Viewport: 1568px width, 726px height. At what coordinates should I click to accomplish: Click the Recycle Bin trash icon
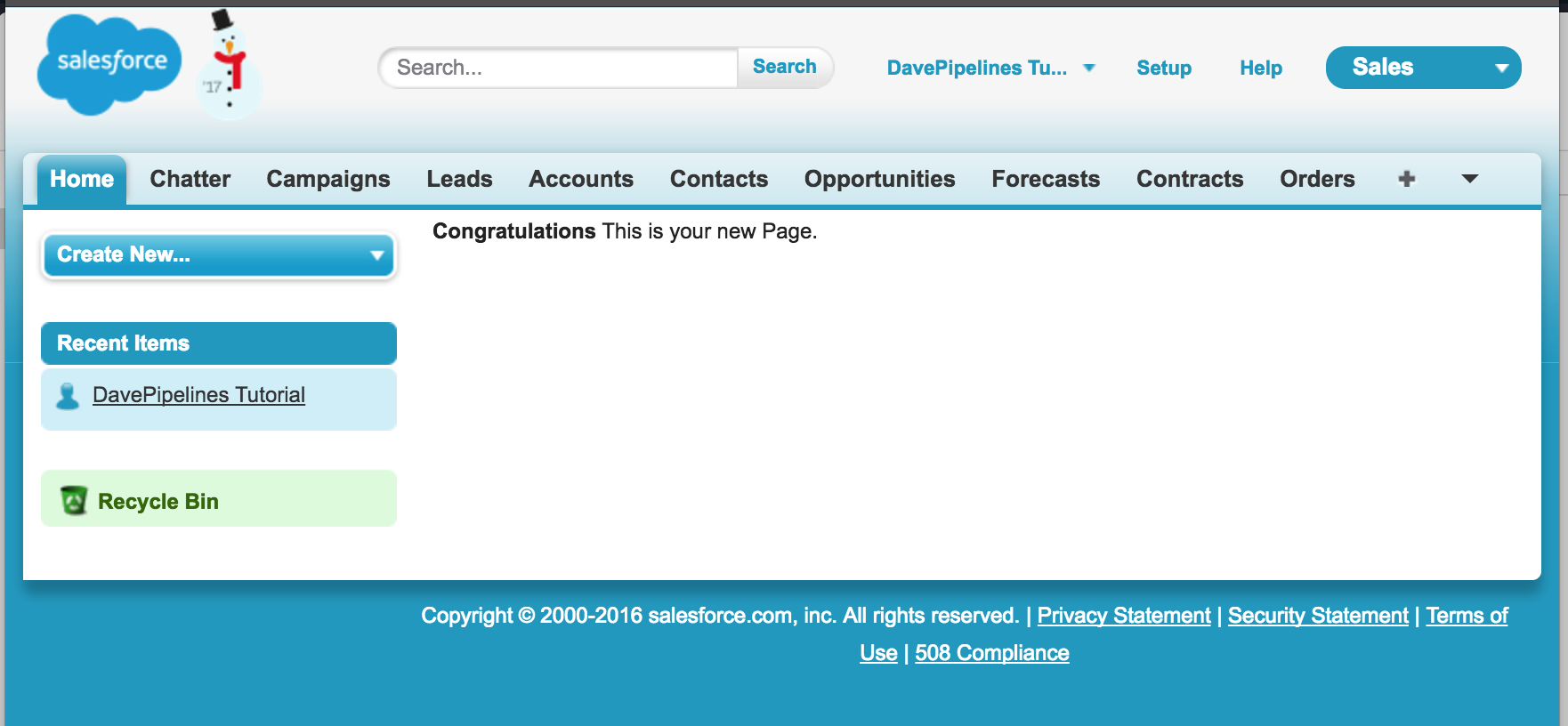(73, 501)
